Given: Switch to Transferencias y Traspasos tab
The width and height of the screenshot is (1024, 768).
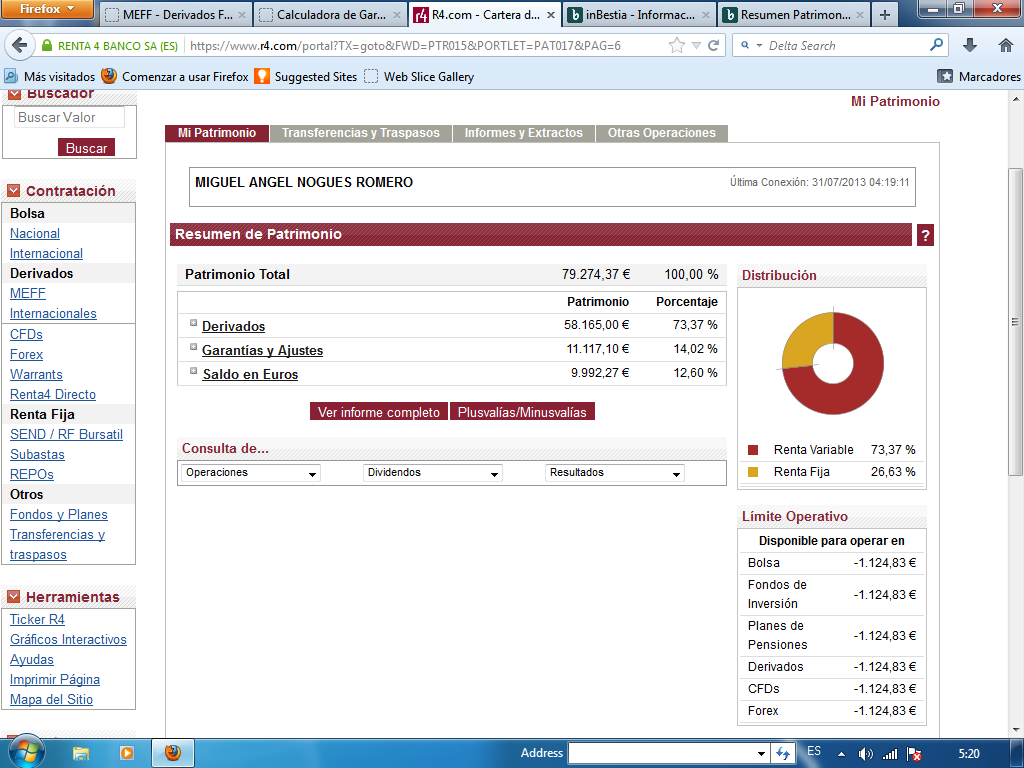Looking at the screenshot, I should (360, 133).
